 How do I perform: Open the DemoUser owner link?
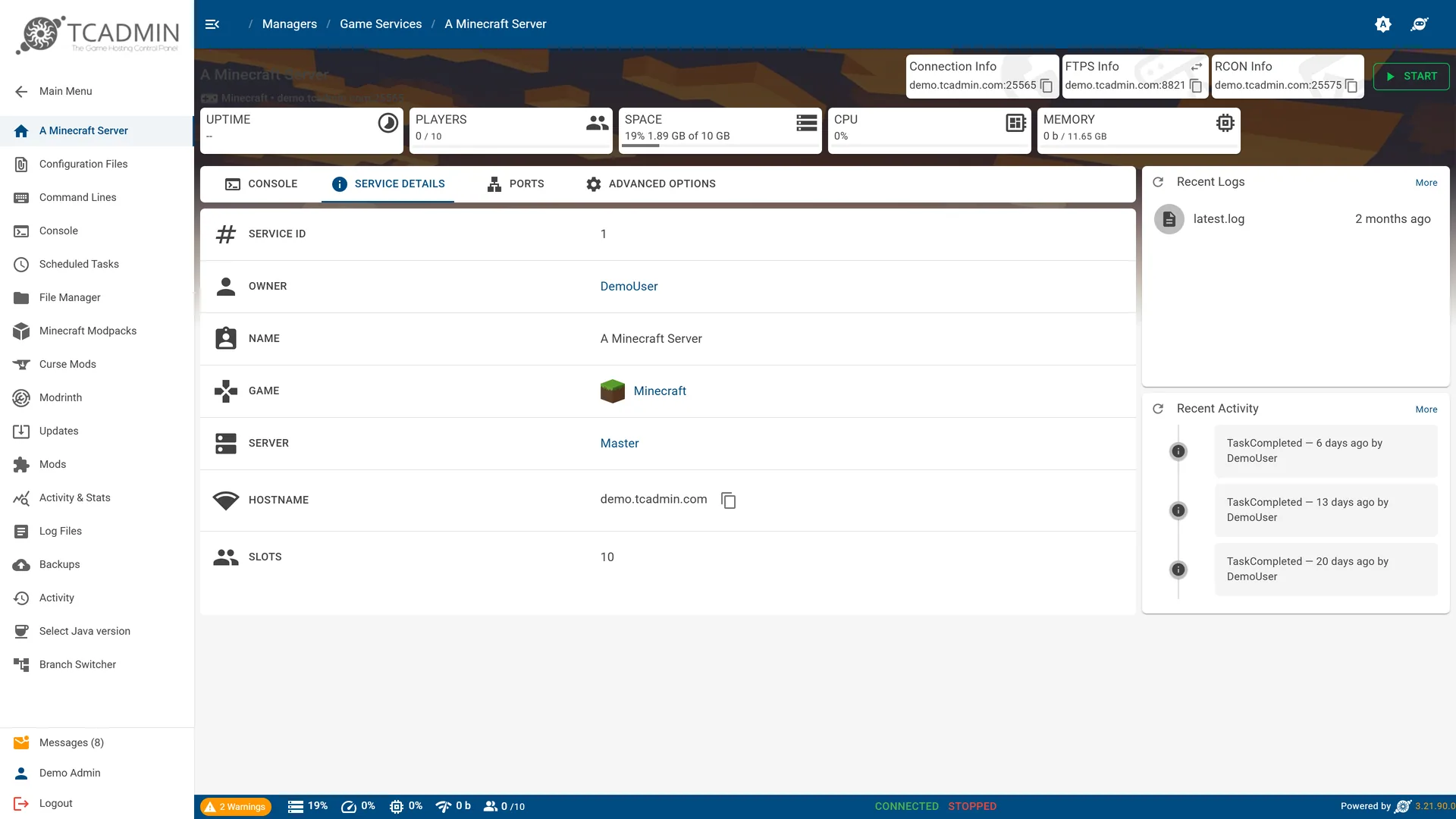tap(629, 287)
